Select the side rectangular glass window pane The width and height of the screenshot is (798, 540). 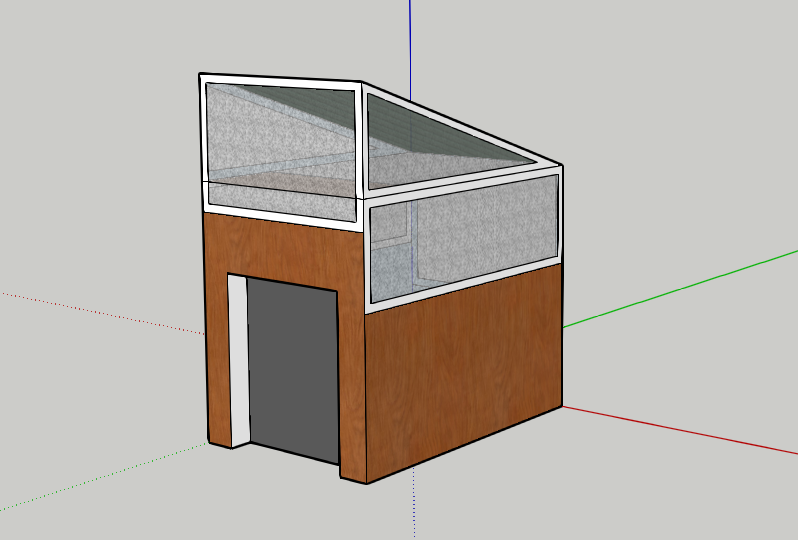tap(464, 238)
